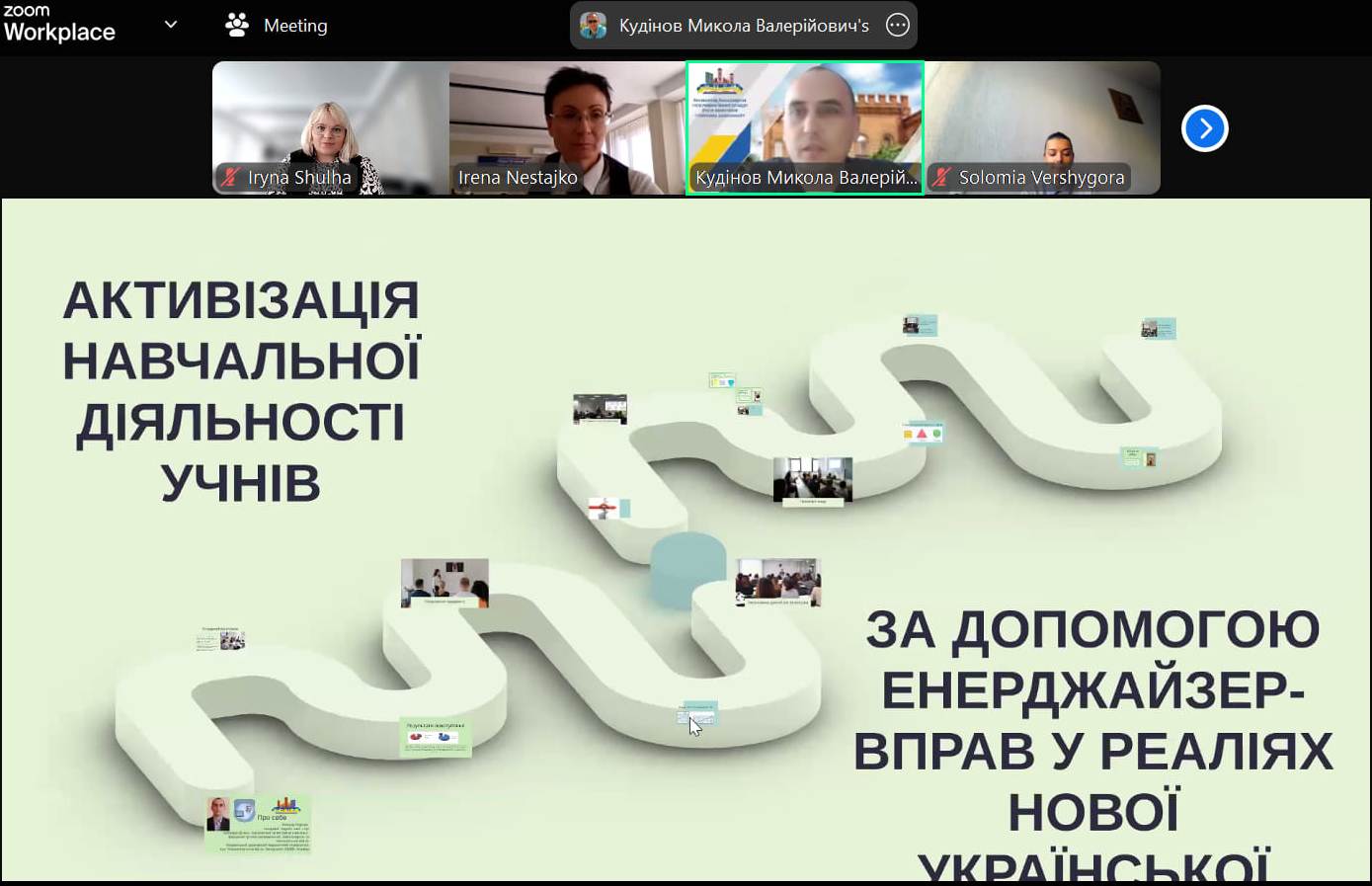Click the blue arrow to view more participants
The image size is (1372, 886).
[1203, 127]
